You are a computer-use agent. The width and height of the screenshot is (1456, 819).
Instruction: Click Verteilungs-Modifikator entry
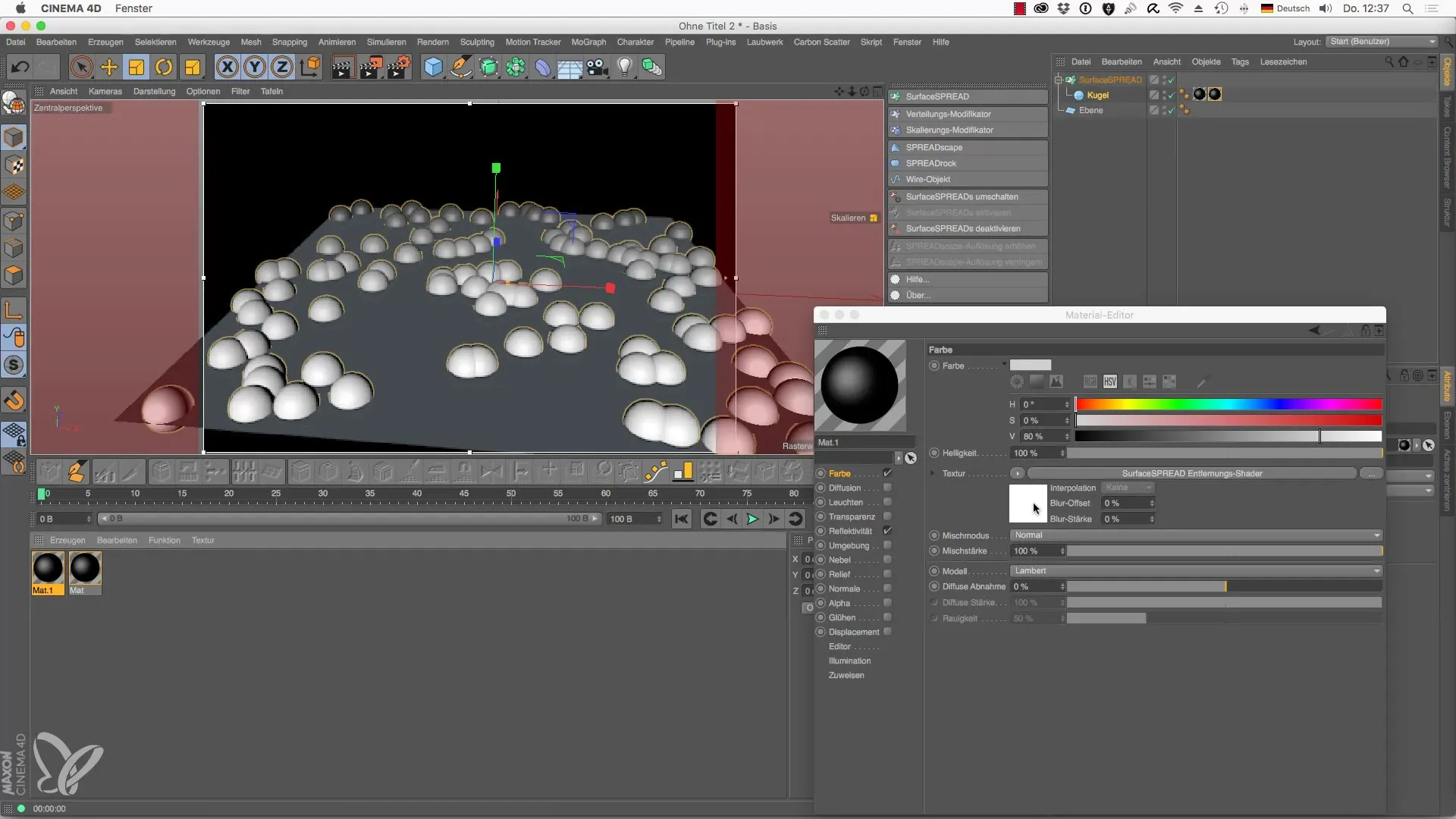tap(968, 114)
